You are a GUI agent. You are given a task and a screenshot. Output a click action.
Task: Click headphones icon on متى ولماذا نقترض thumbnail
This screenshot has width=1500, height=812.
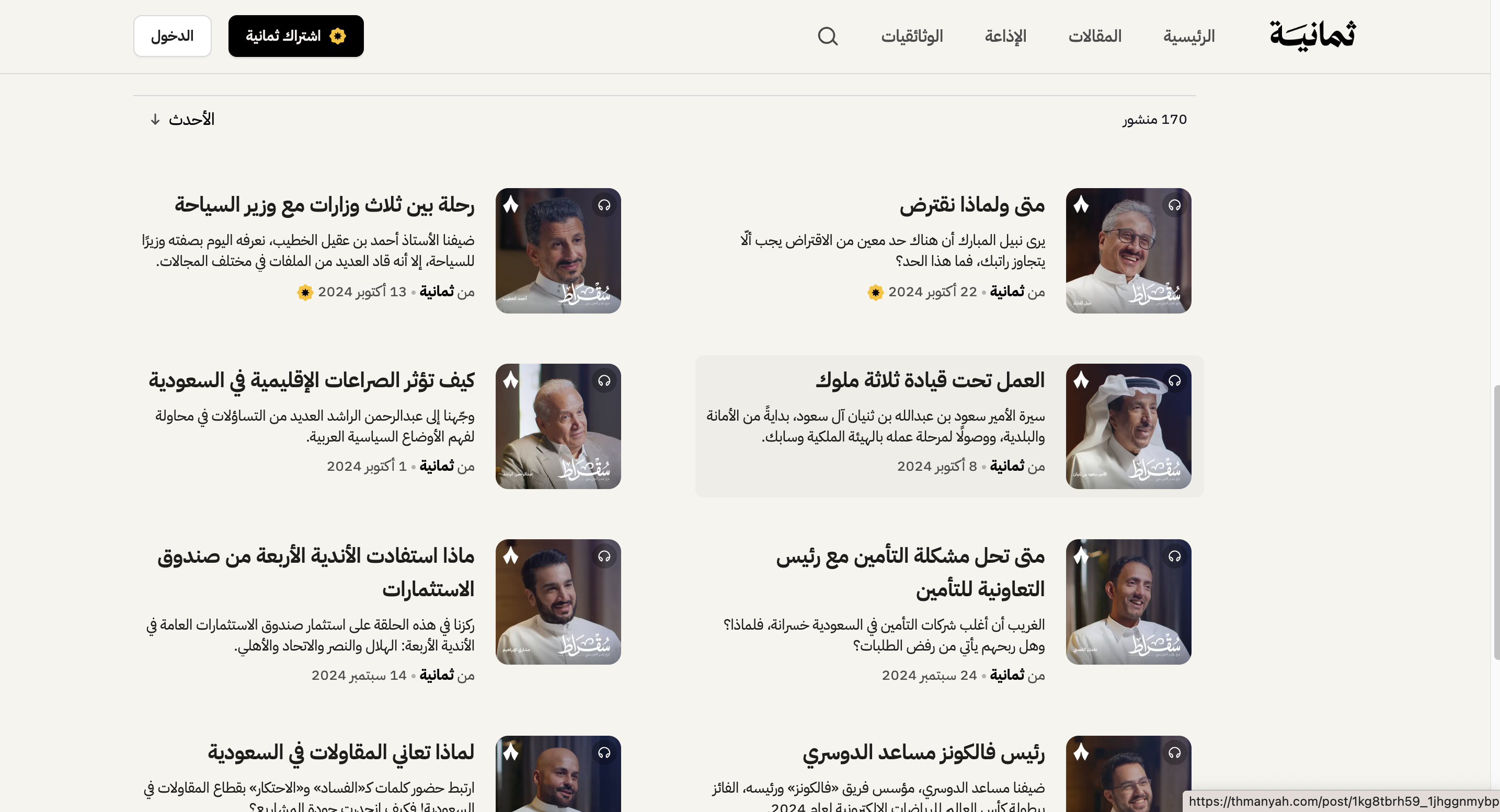click(1174, 205)
